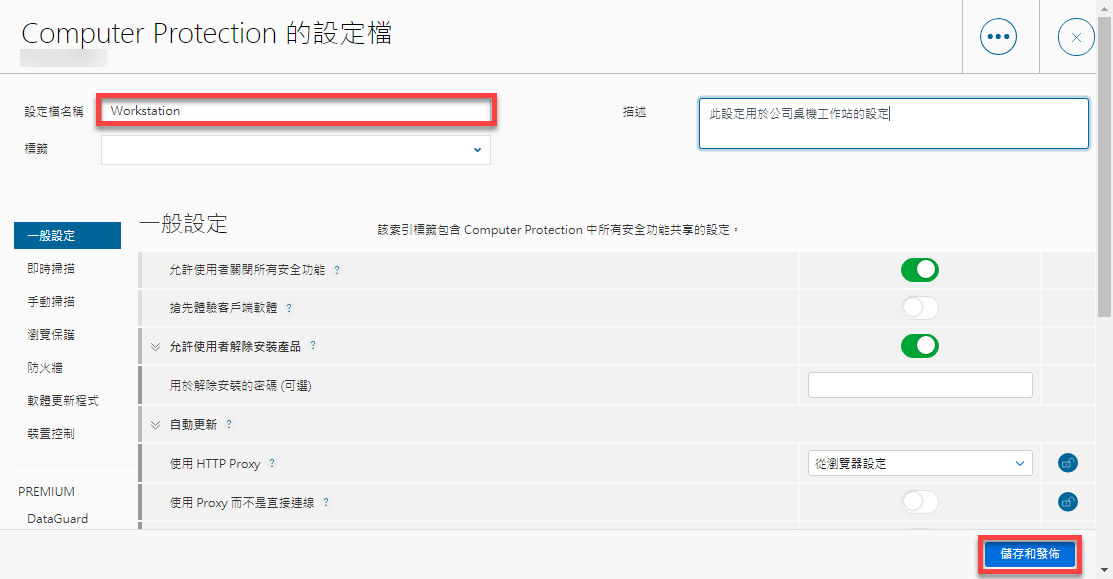Open the DataGuard premium section

click(57, 519)
